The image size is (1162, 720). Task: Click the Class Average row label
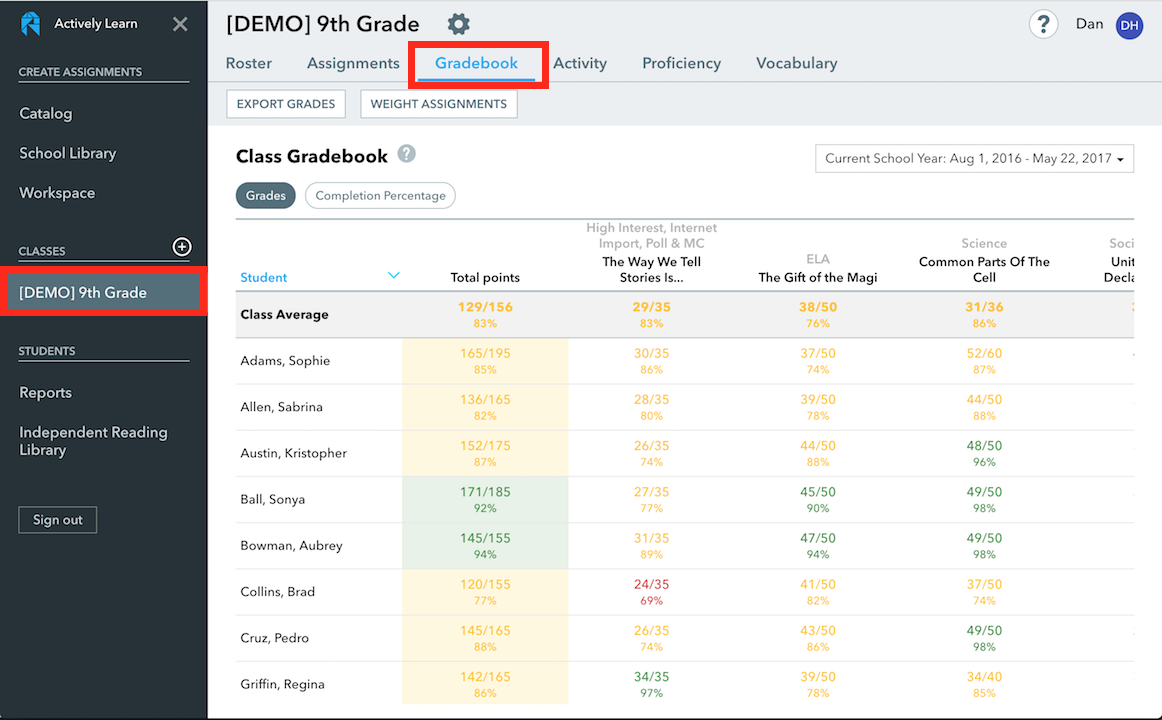click(285, 315)
